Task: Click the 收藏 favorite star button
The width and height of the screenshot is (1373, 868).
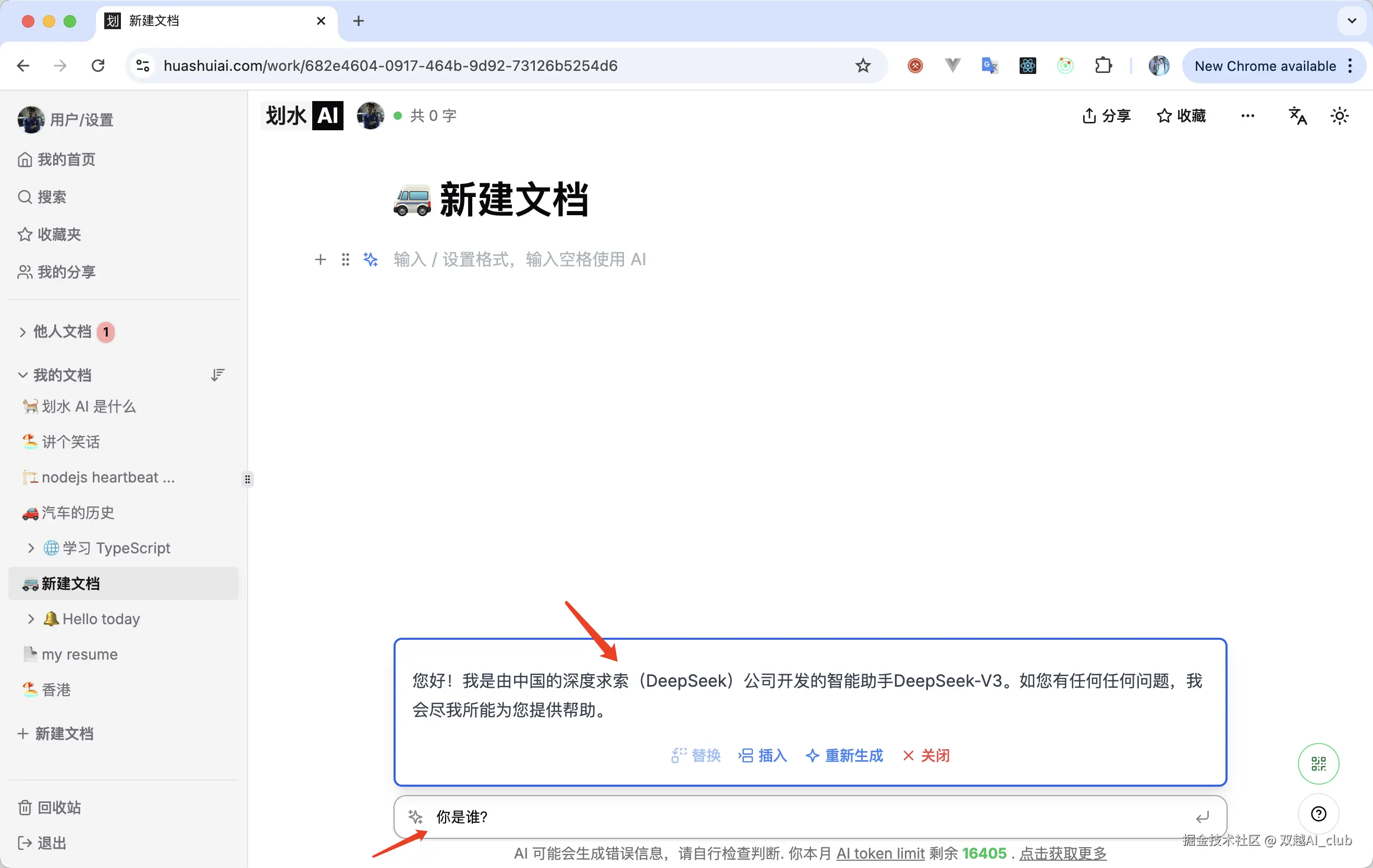Action: (x=1181, y=116)
